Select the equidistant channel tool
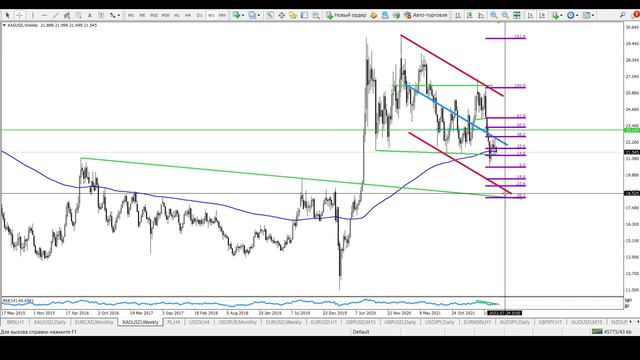 click(x=67, y=15)
